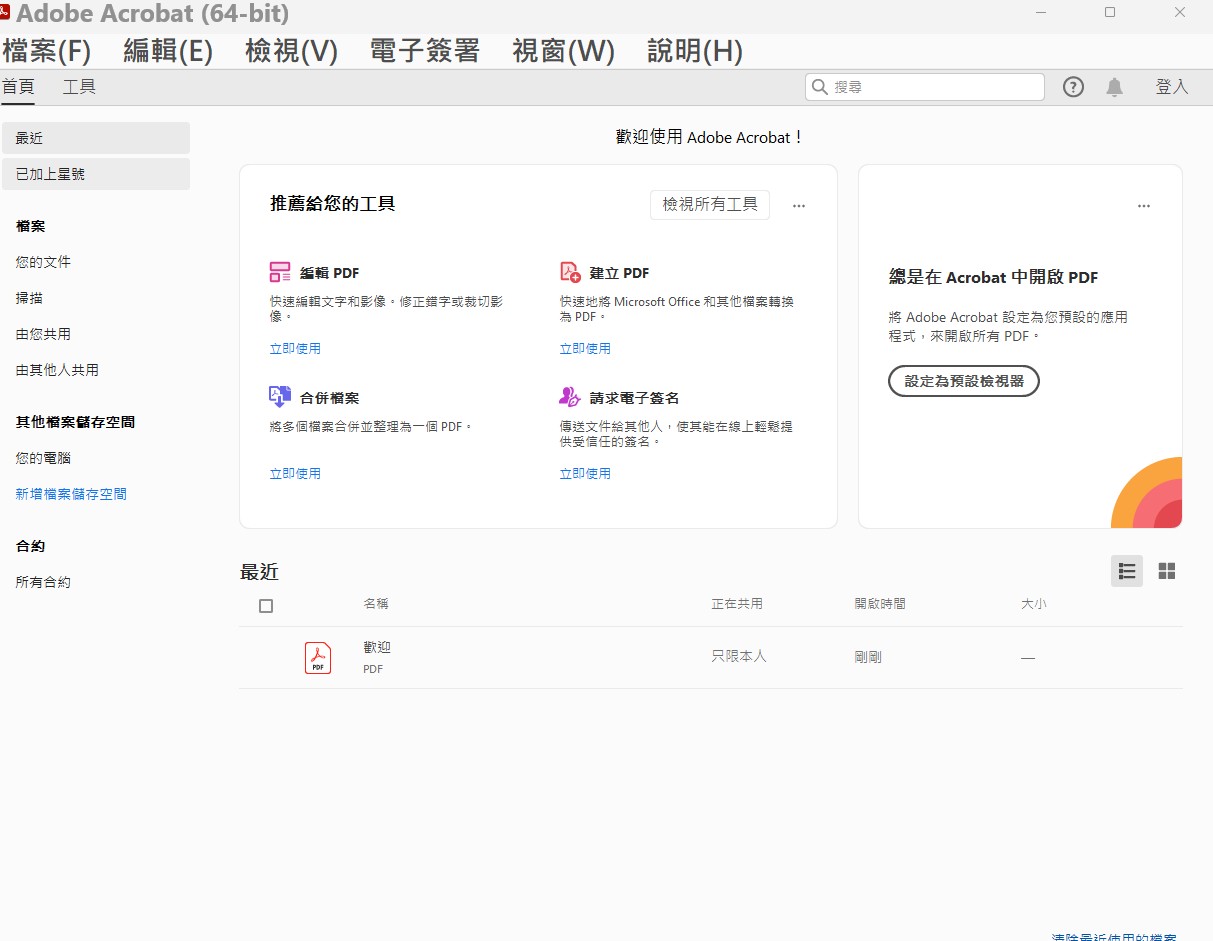Click the Request E-signature (請求電子簽名) icon
This screenshot has width=1213, height=941.
click(x=570, y=397)
